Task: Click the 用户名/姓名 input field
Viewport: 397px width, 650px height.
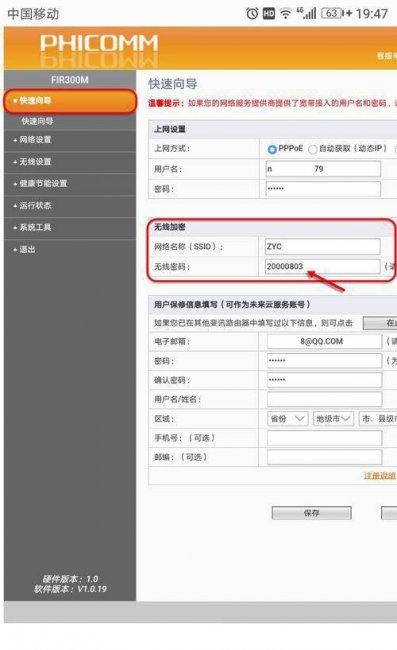Action: [x=324, y=399]
